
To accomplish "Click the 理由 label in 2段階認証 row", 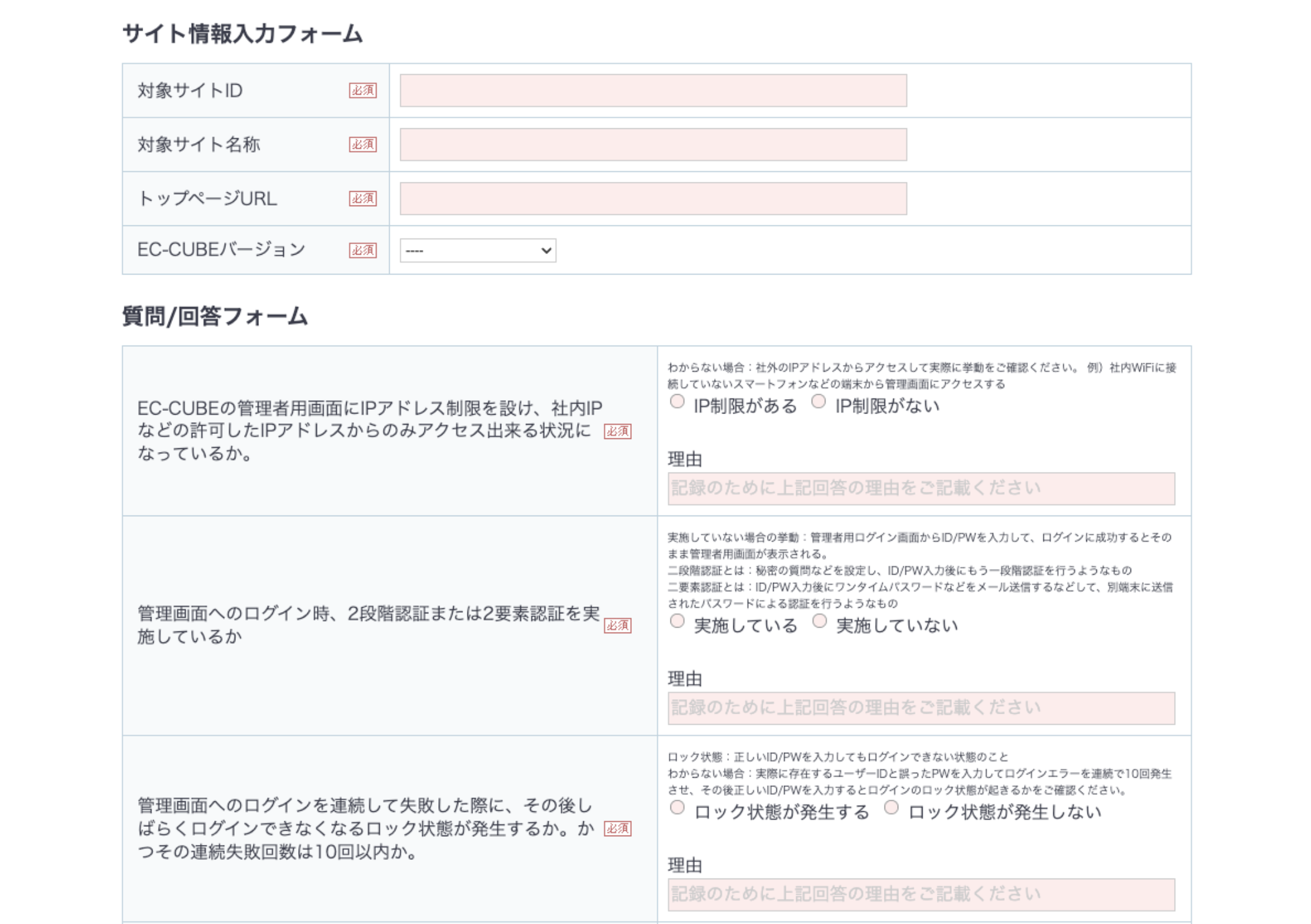I will [685, 679].
